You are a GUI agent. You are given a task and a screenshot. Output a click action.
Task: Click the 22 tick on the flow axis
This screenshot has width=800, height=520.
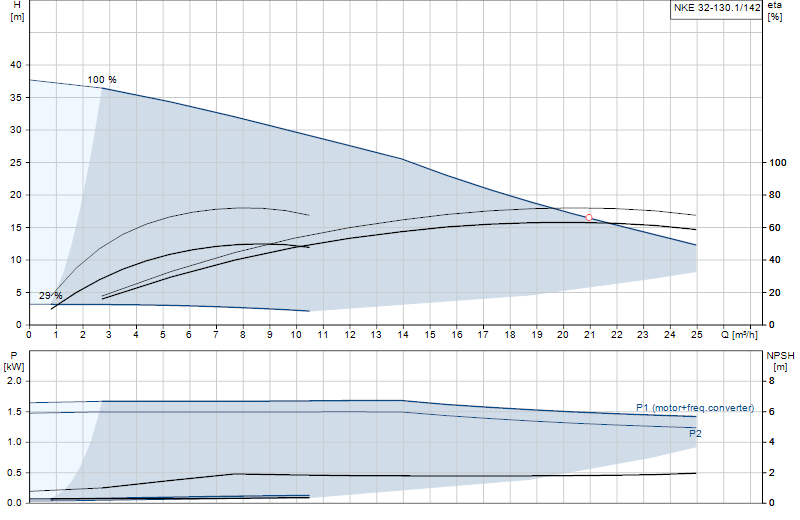click(x=616, y=335)
